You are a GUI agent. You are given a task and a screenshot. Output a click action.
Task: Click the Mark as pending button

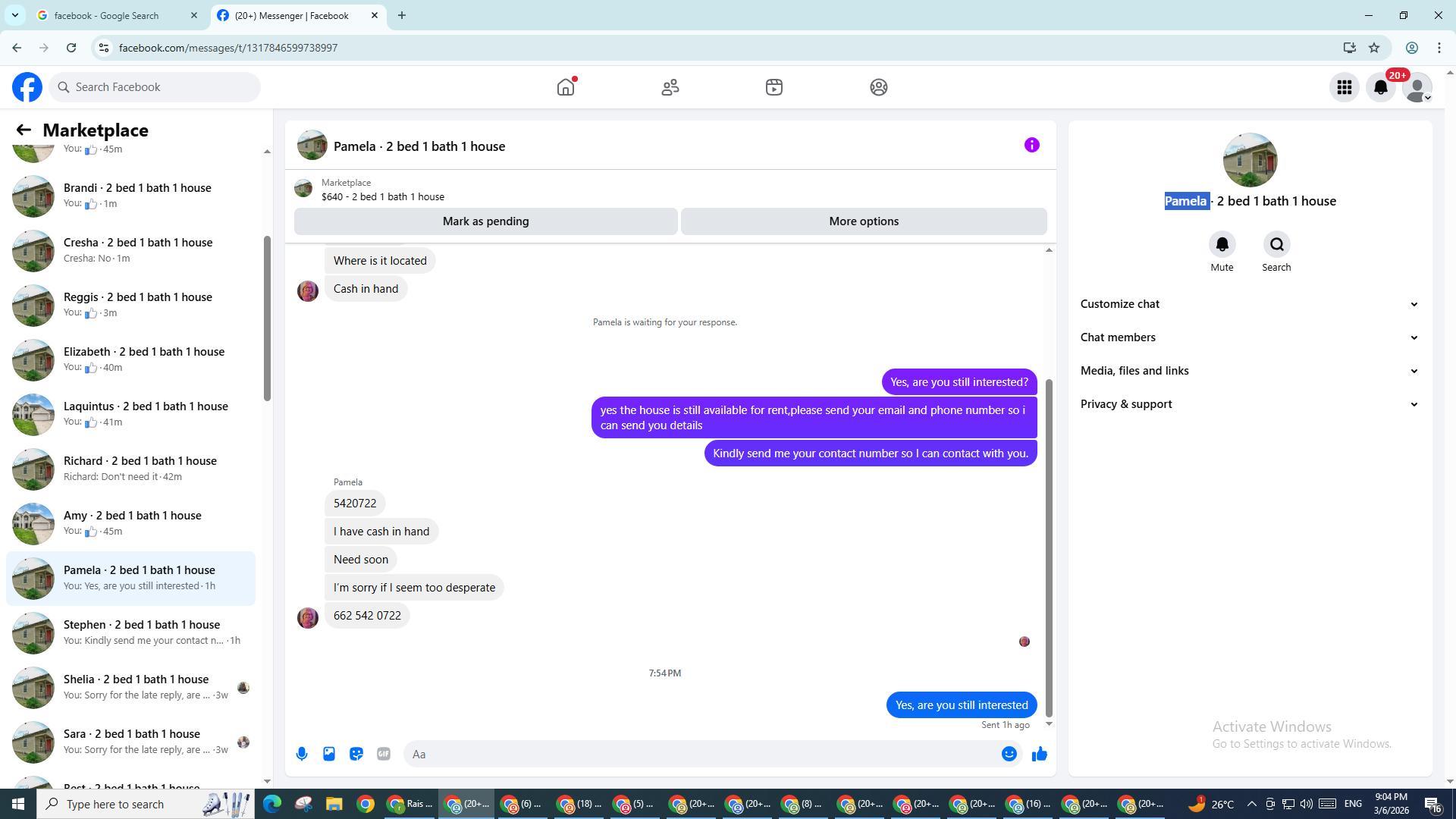click(x=485, y=221)
